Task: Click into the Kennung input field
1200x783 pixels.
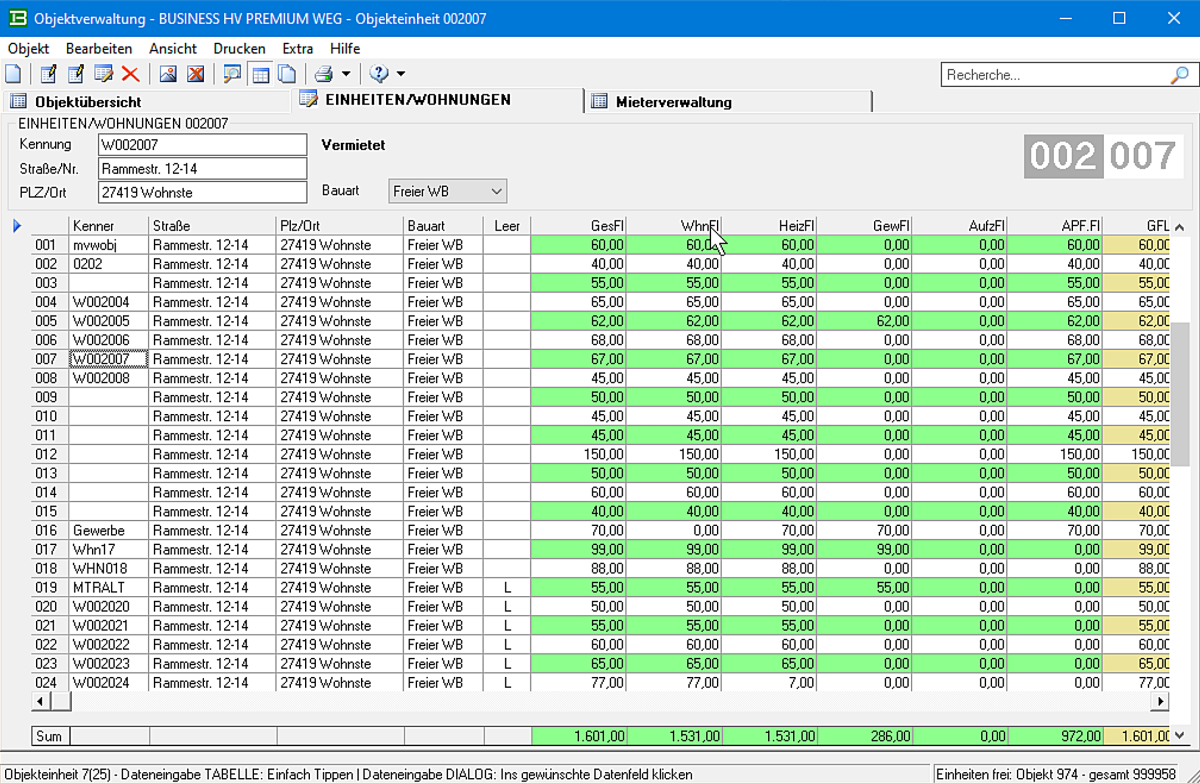Action: click(x=202, y=145)
